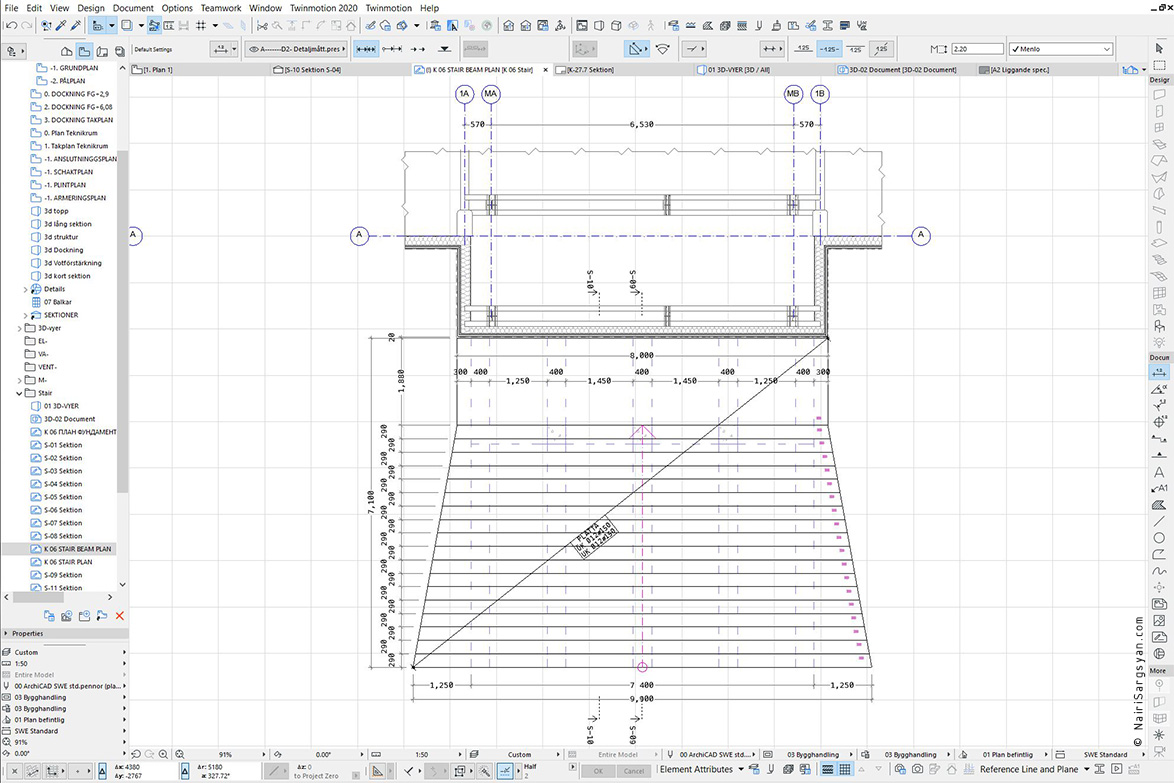The image size is (1174, 783).
Task: Open K 06 STAIR PLAN in Navigator
Action: [x=68, y=562]
